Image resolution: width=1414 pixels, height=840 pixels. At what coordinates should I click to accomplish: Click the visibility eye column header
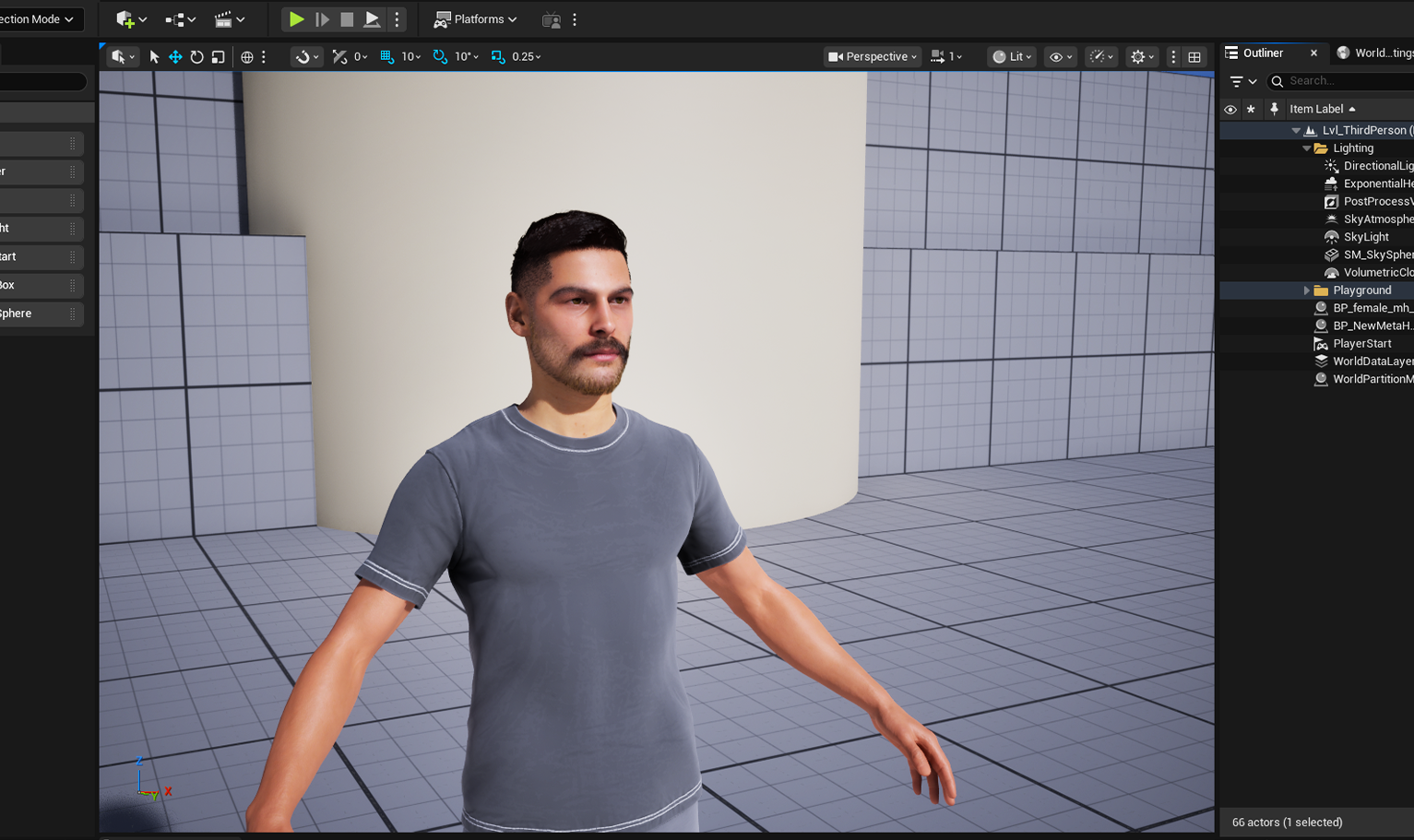coord(1230,109)
